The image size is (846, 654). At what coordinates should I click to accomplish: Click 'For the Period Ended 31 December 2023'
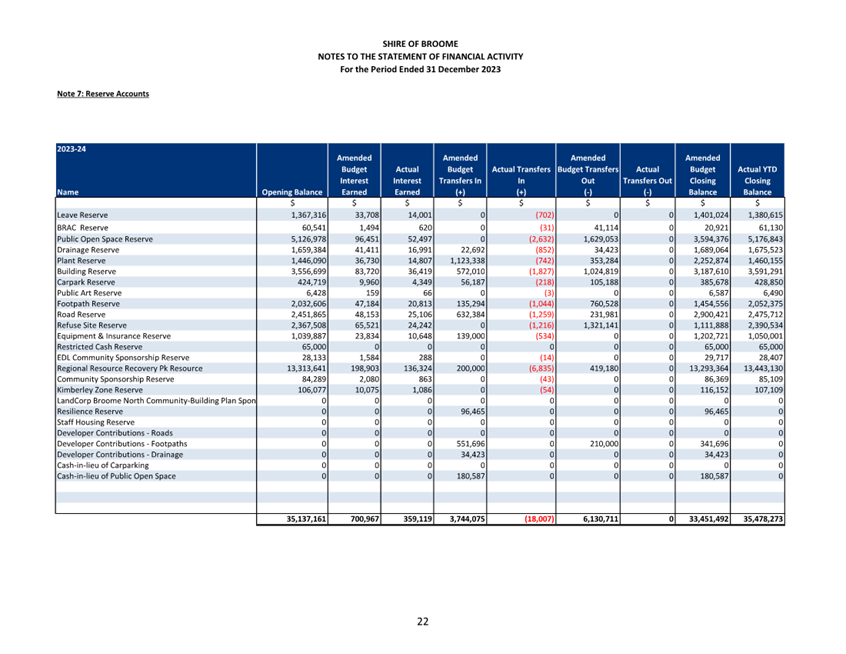420,69
